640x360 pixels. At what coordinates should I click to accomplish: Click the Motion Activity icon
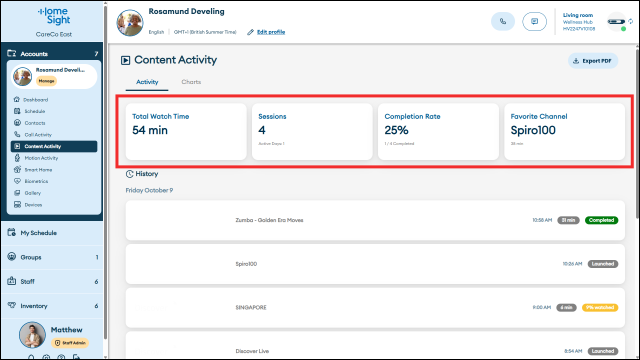pyautogui.click(x=17, y=158)
